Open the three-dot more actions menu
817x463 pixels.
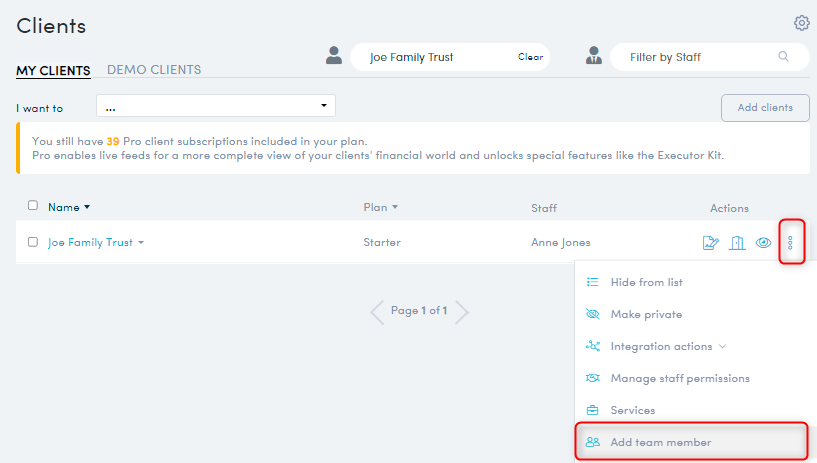click(790, 243)
